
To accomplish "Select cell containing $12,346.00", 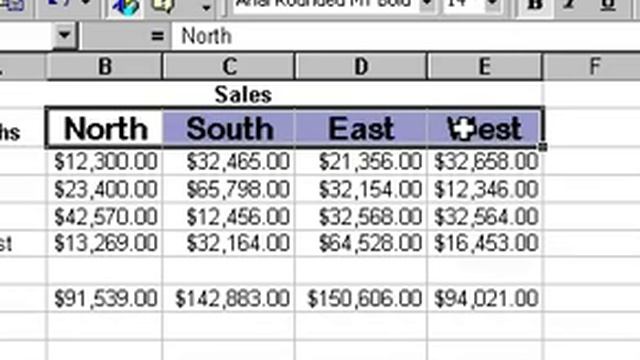I will coord(485,189).
